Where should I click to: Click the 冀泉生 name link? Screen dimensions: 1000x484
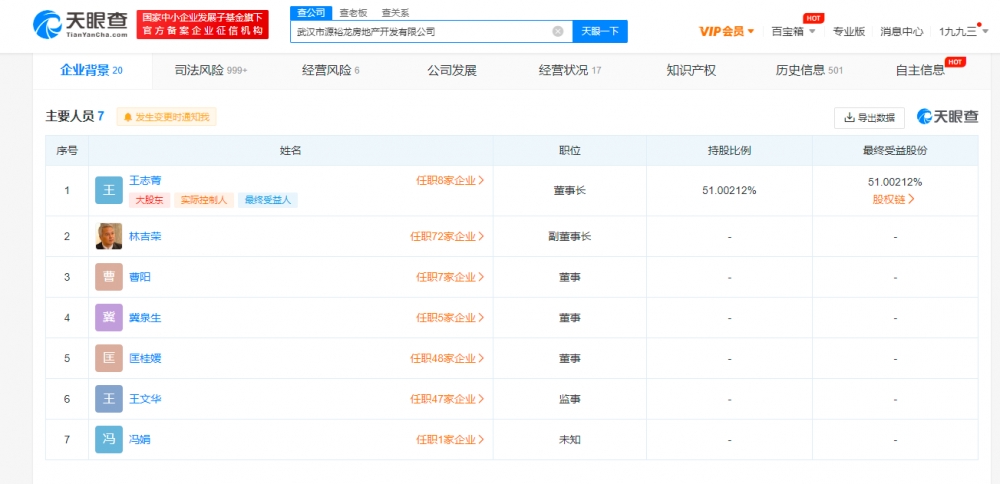click(145, 318)
